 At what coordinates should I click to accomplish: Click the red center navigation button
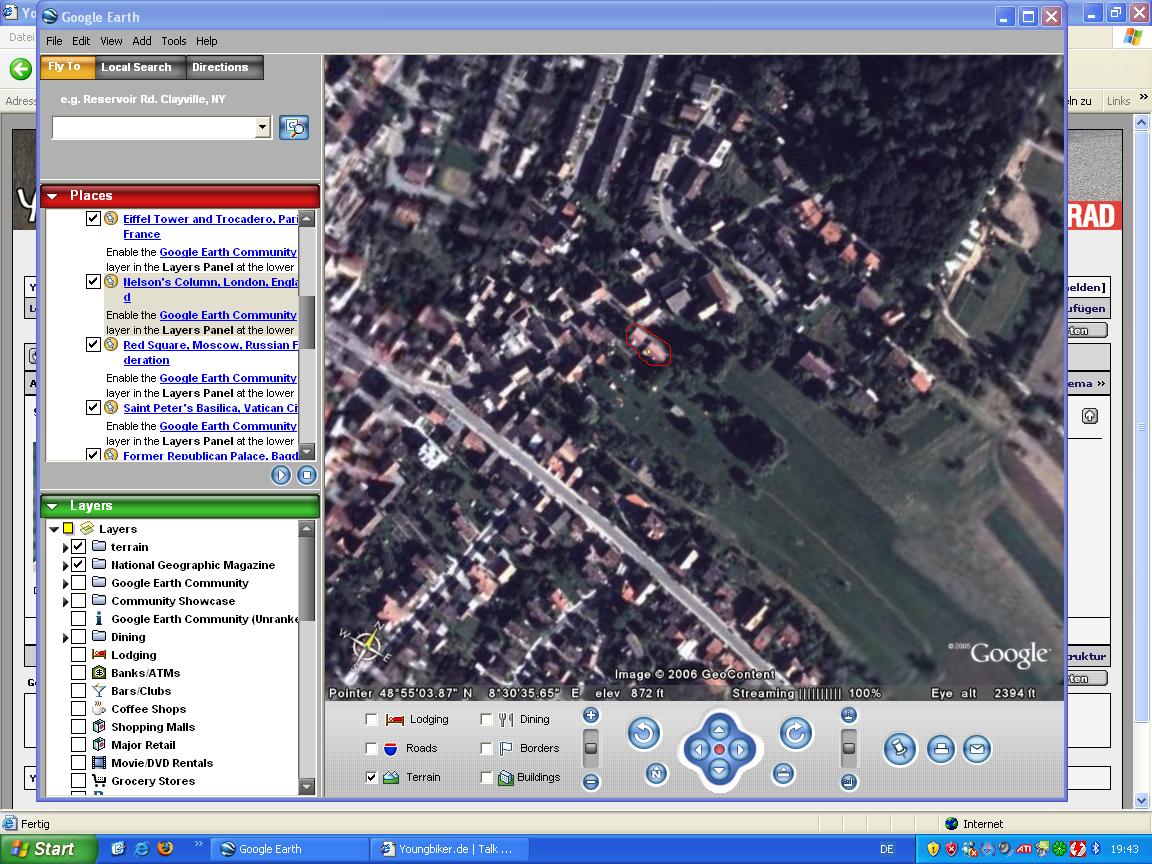[x=720, y=749]
